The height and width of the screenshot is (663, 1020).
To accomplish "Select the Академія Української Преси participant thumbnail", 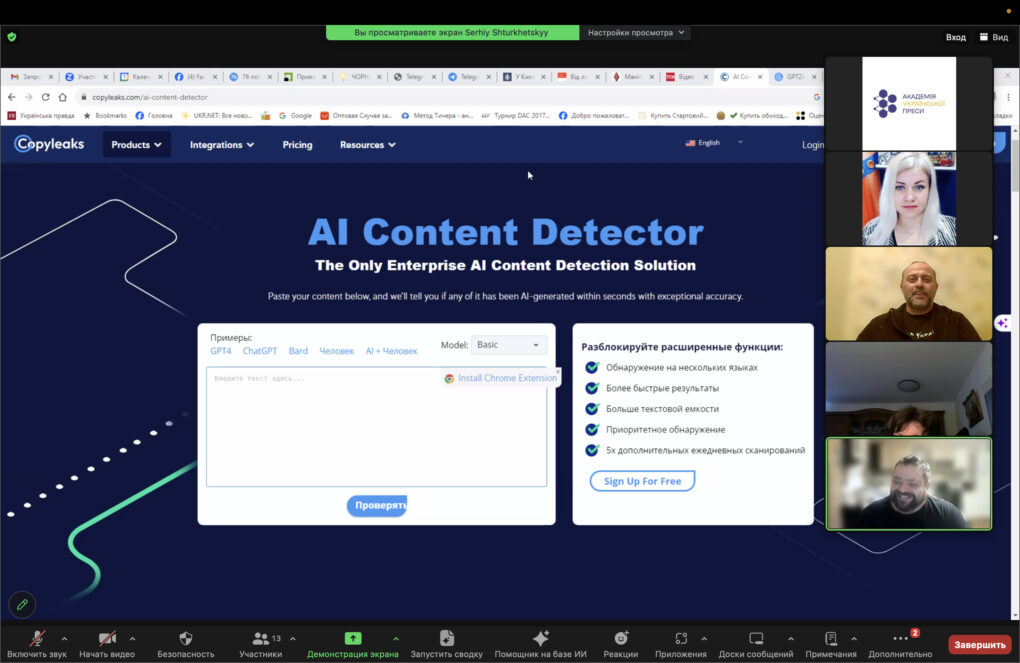I will (909, 103).
